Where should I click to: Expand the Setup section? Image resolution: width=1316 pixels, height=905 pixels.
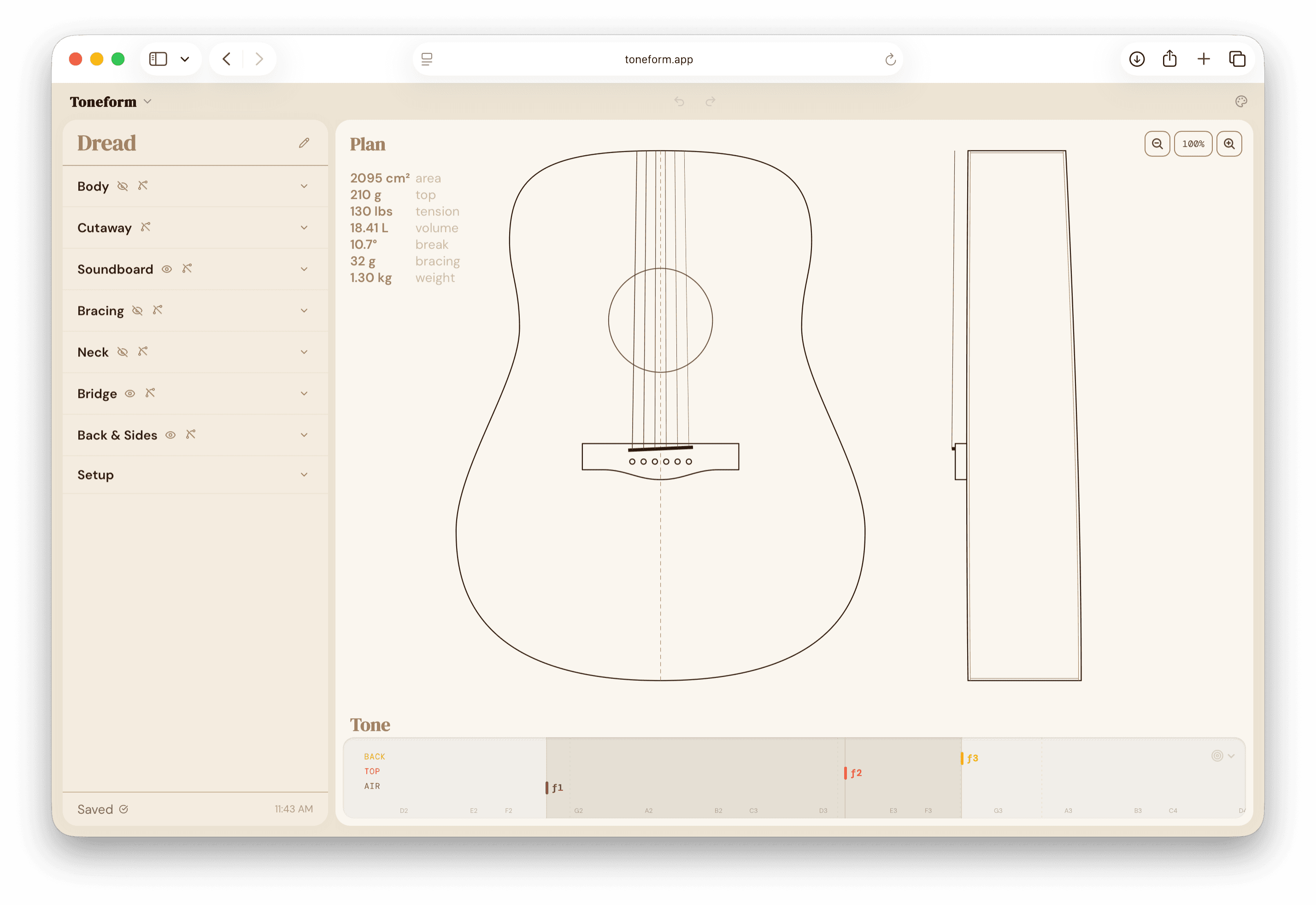pos(305,475)
